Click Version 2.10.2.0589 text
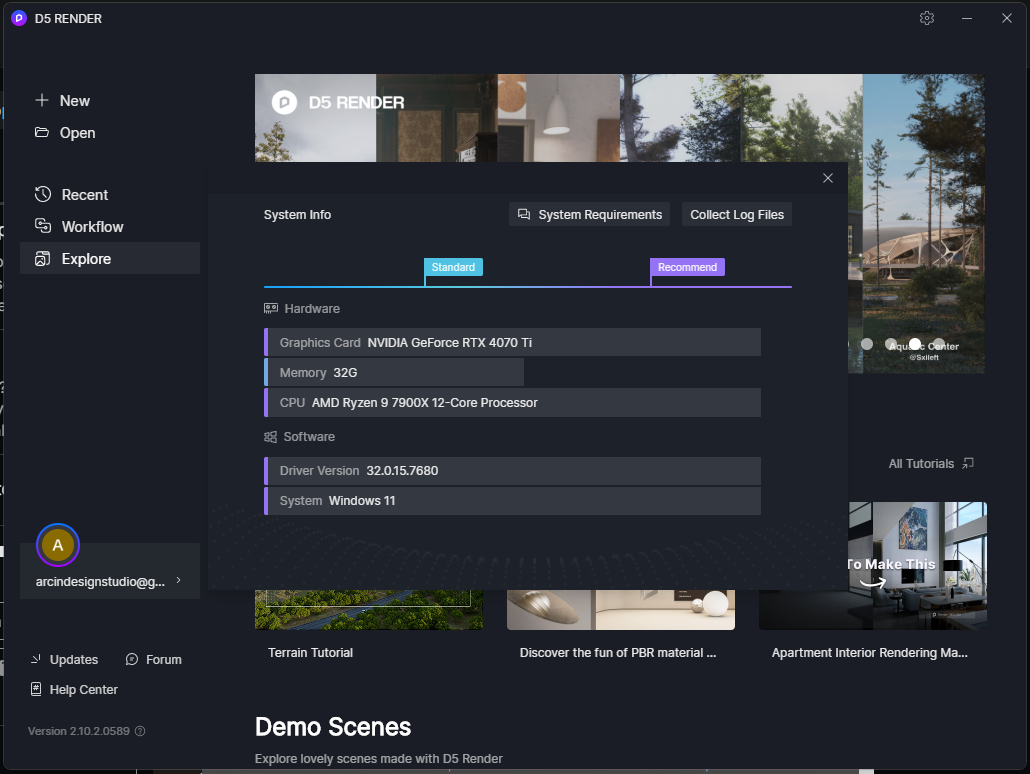The height and width of the screenshot is (774, 1030). pos(79,731)
